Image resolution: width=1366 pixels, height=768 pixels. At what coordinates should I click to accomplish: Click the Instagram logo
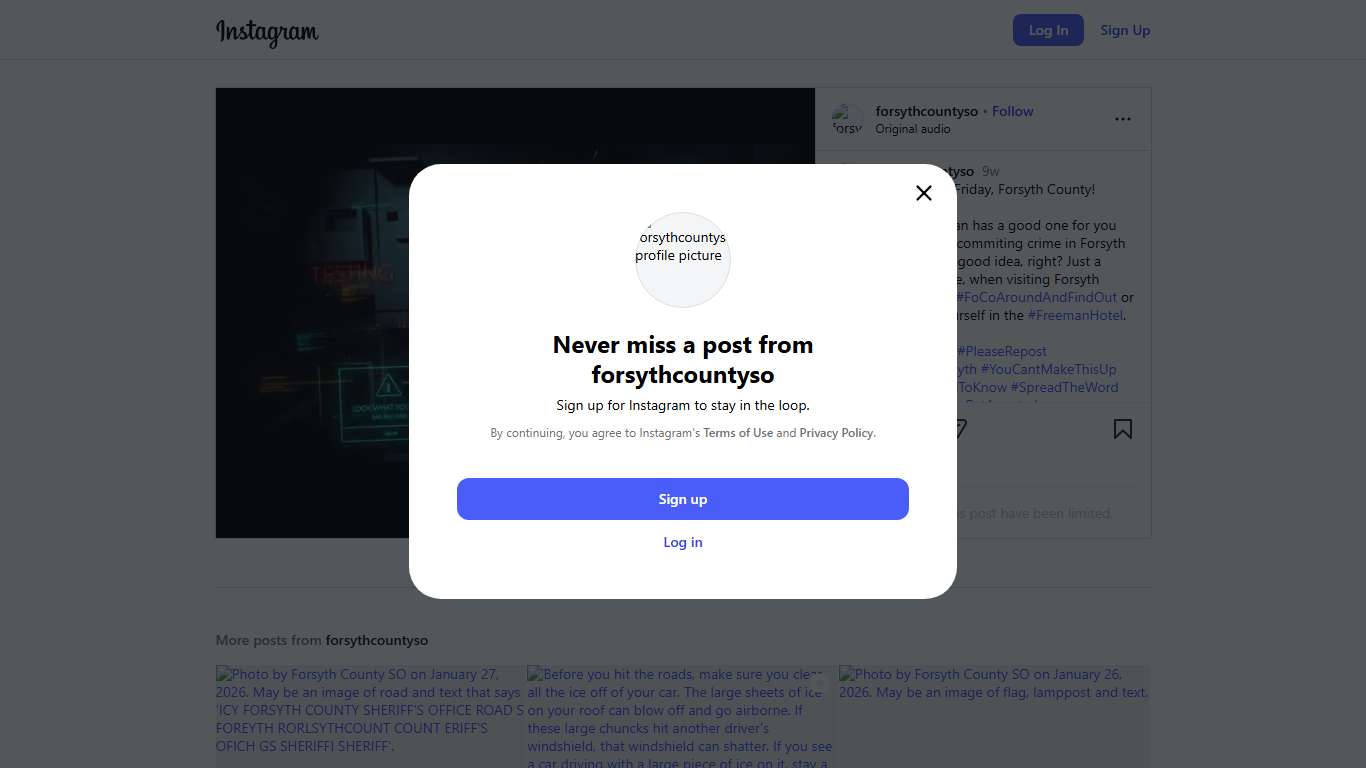[267, 31]
